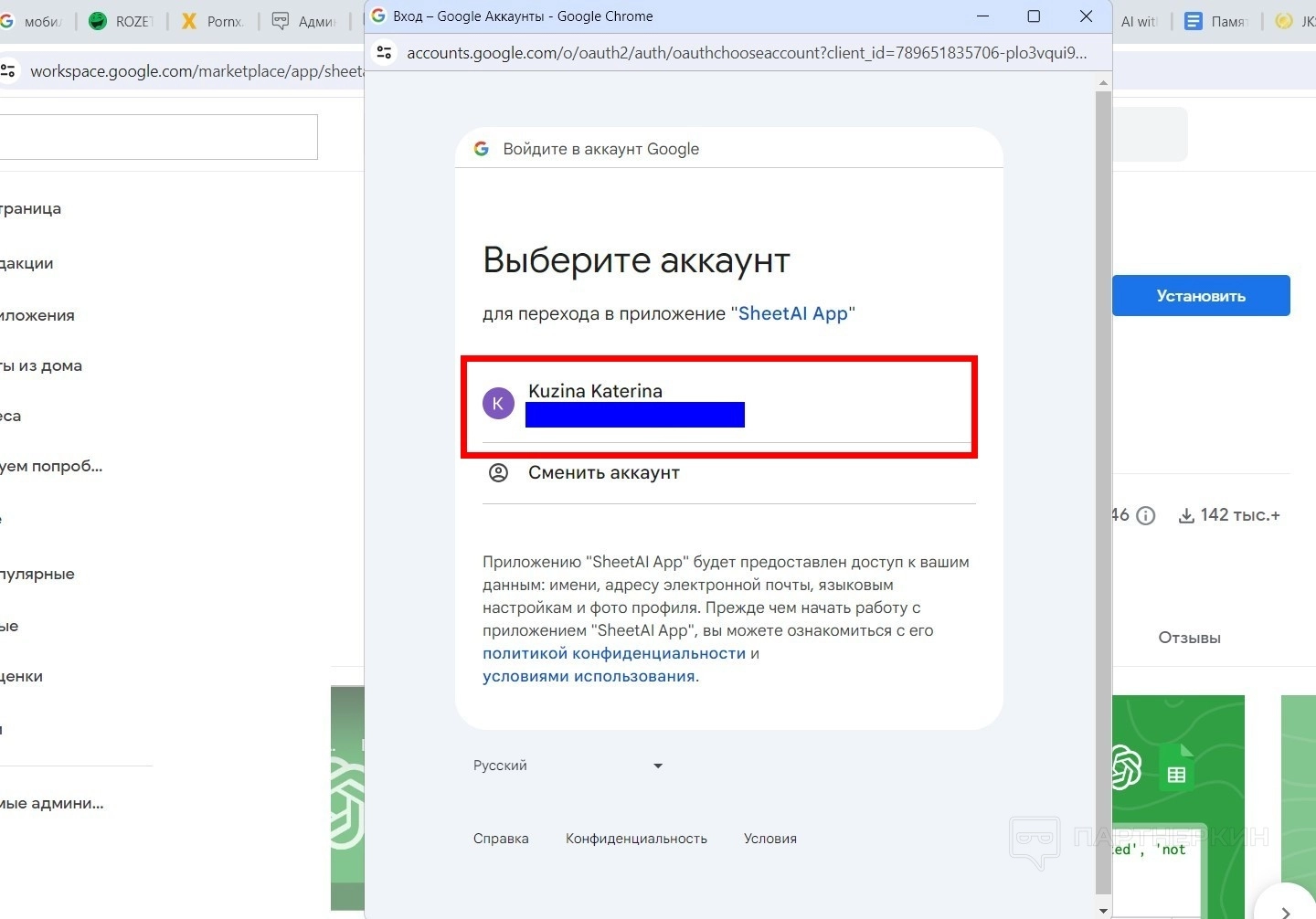Click the scroll-up arrow of the popup scrollbar
Screen dimensions: 1316x919
(1103, 83)
